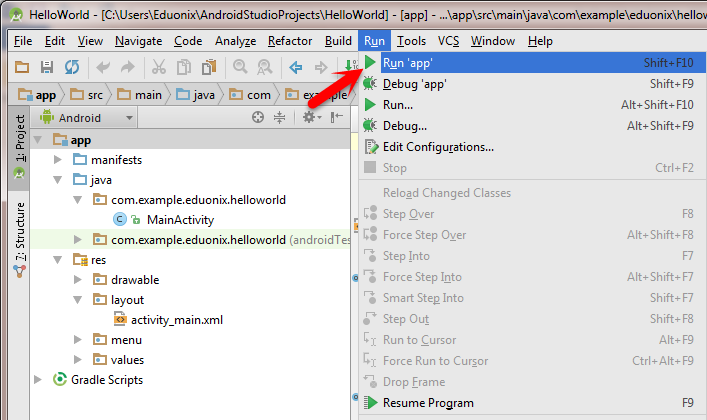Image resolution: width=707 pixels, height=420 pixels.
Task: Open the Edit menu
Action: pos(55,41)
